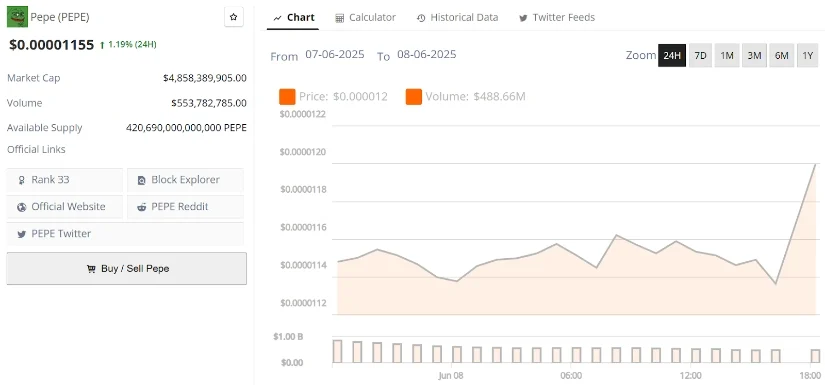Set chart zoom to 7D
The height and width of the screenshot is (385, 825).
700,55
